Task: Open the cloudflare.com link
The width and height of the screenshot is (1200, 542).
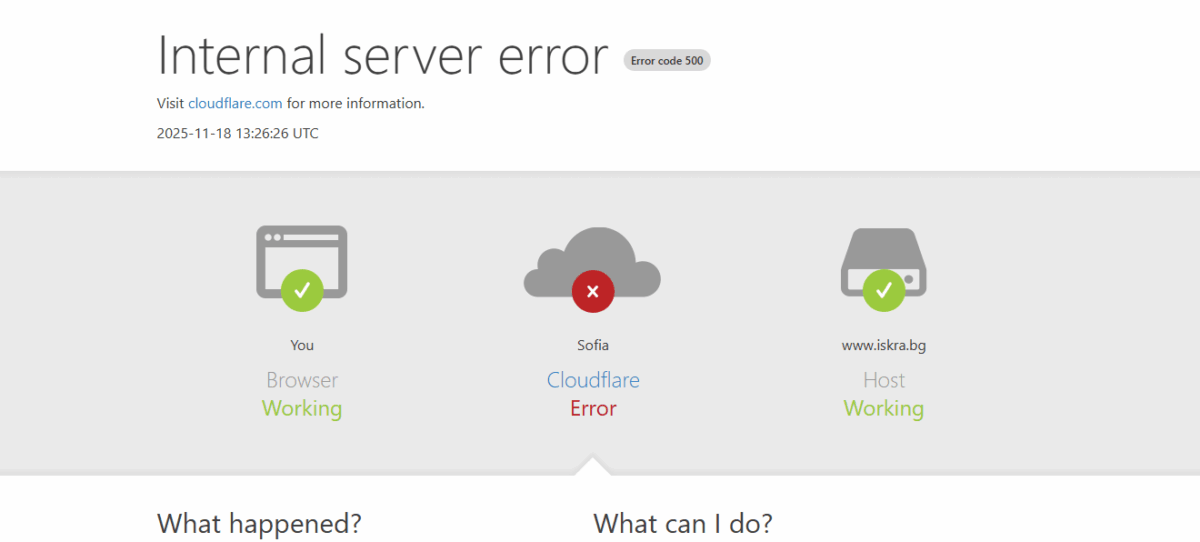Action: pyautogui.click(x=235, y=103)
